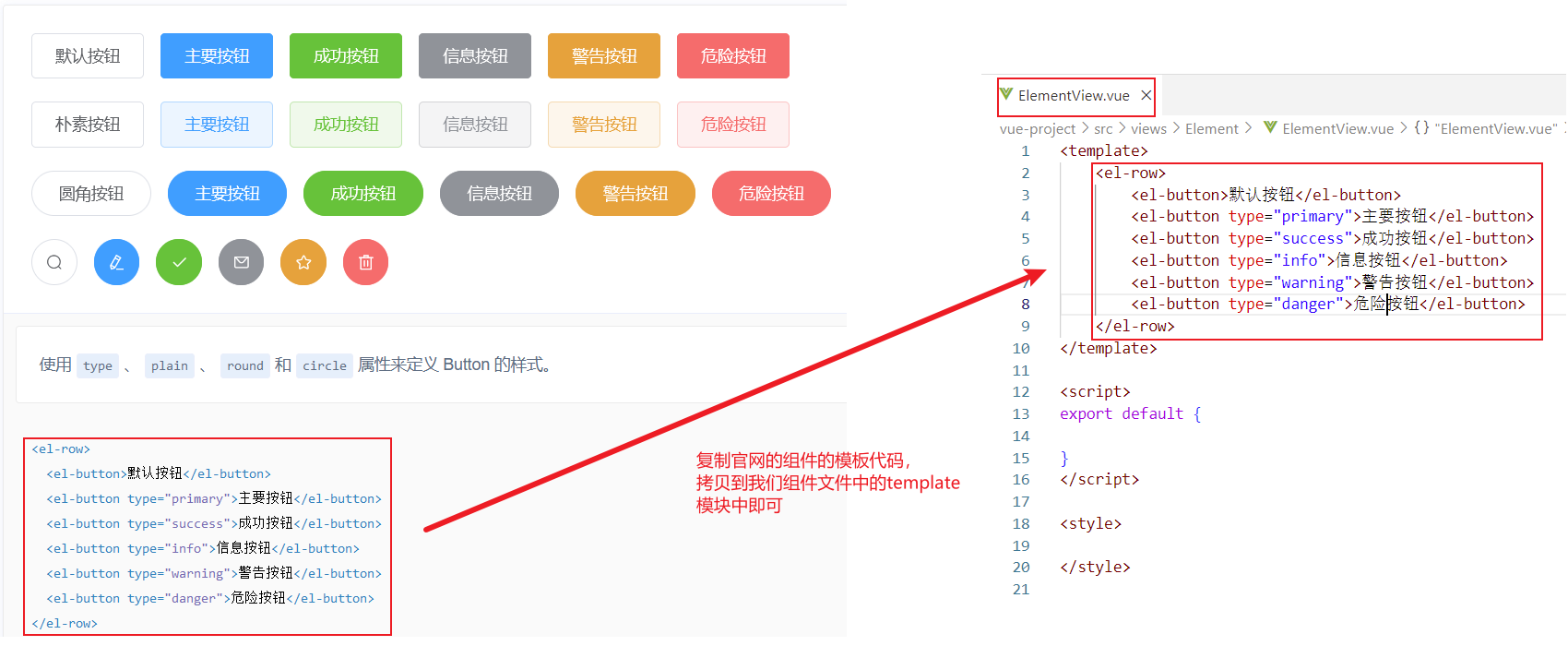The image size is (1568, 646).
Task: Click the red circular trash delete button
Action: 365,262
